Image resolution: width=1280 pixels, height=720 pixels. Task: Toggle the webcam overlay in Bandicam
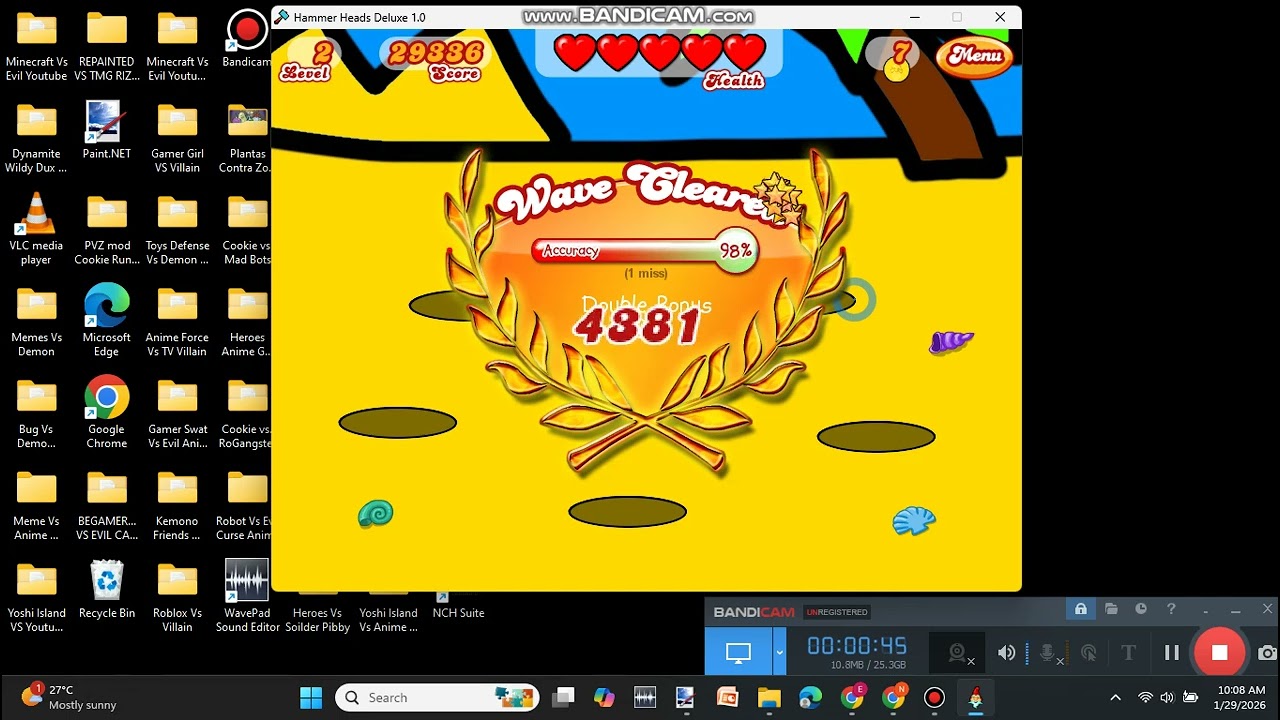pyautogui.click(x=959, y=653)
